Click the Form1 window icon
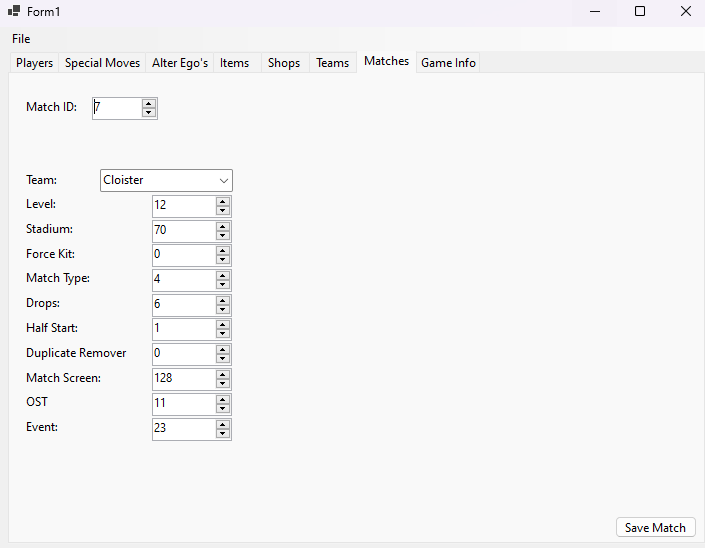Screen dimensions: 705x548 click(x=14, y=11)
